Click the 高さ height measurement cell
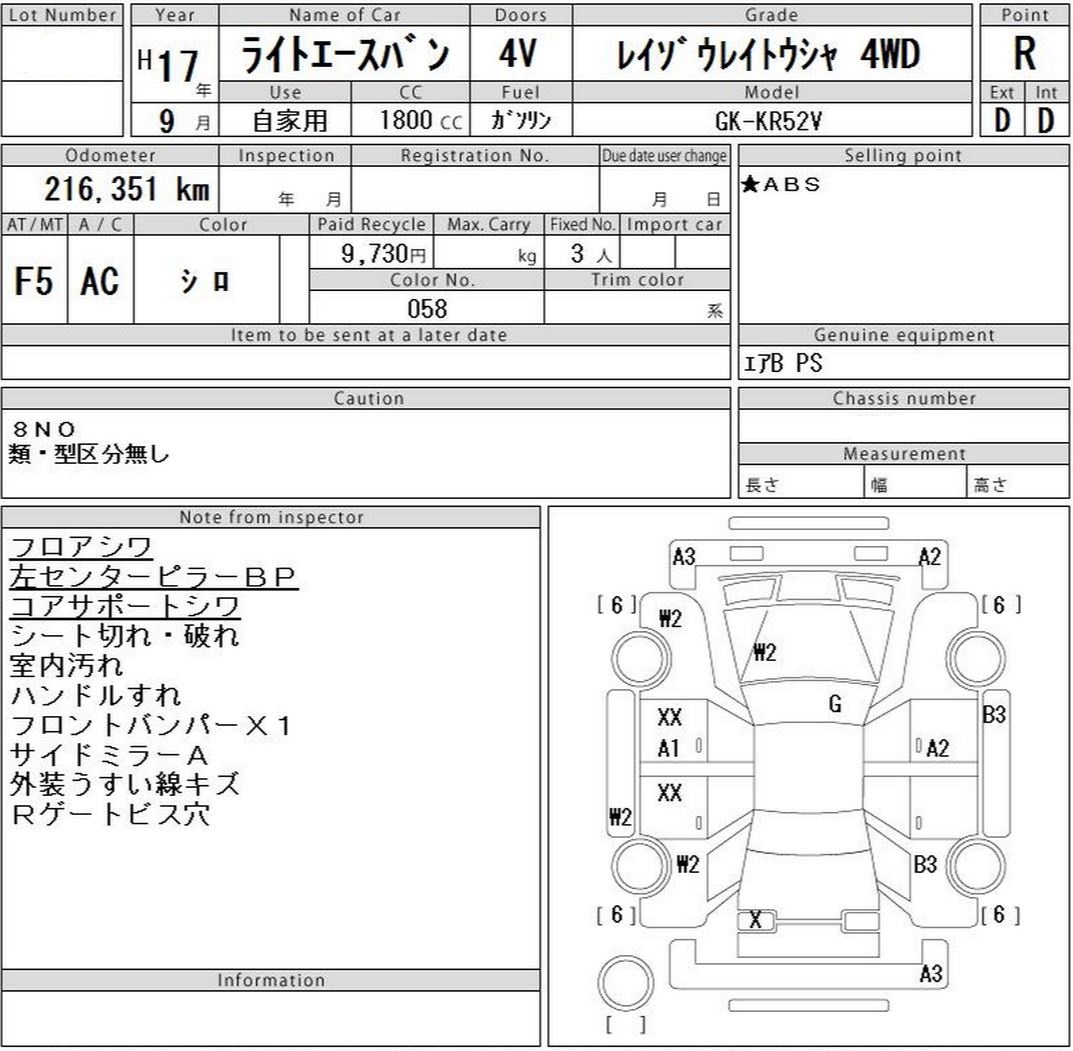Image resolution: width=1073 pixels, height=1051 pixels. (1018, 482)
